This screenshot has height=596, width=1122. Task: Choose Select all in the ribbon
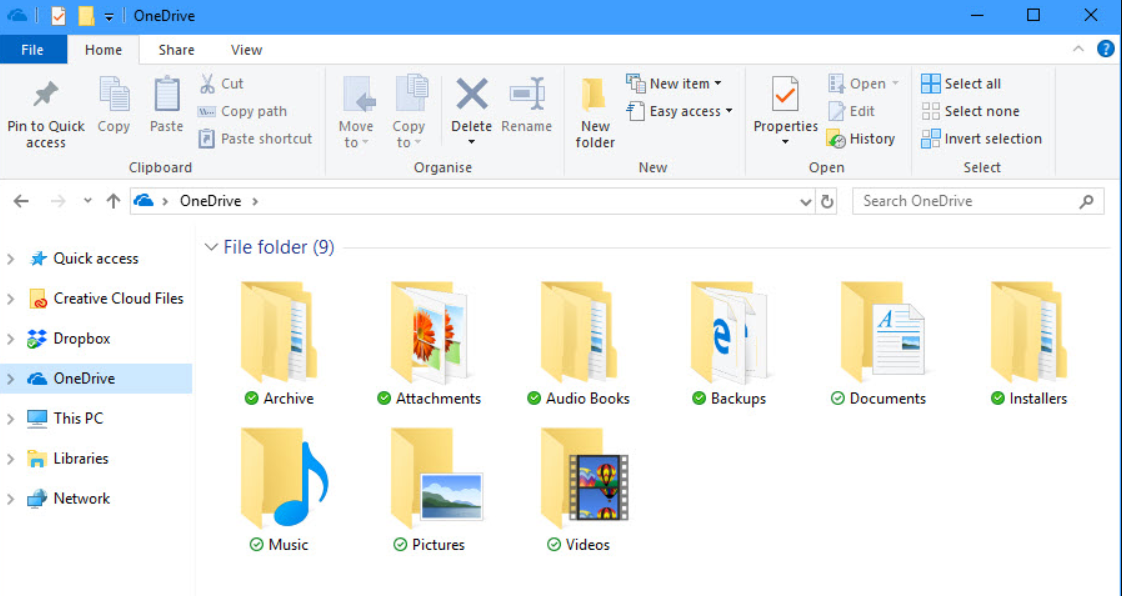(x=961, y=84)
